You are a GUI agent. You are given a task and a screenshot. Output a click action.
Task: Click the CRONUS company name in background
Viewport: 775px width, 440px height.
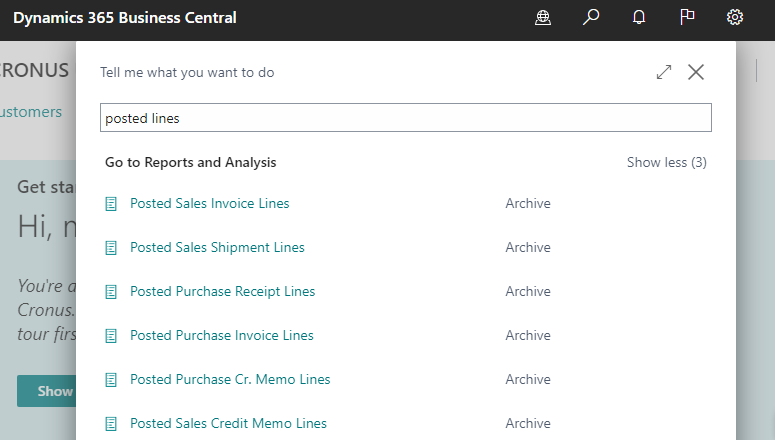pos(34,70)
